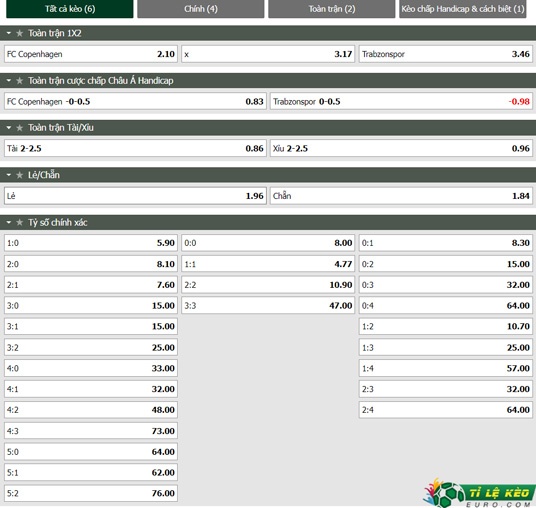Pick Lẻ odds 1.96
This screenshot has width=536, height=508.
(x=135, y=196)
